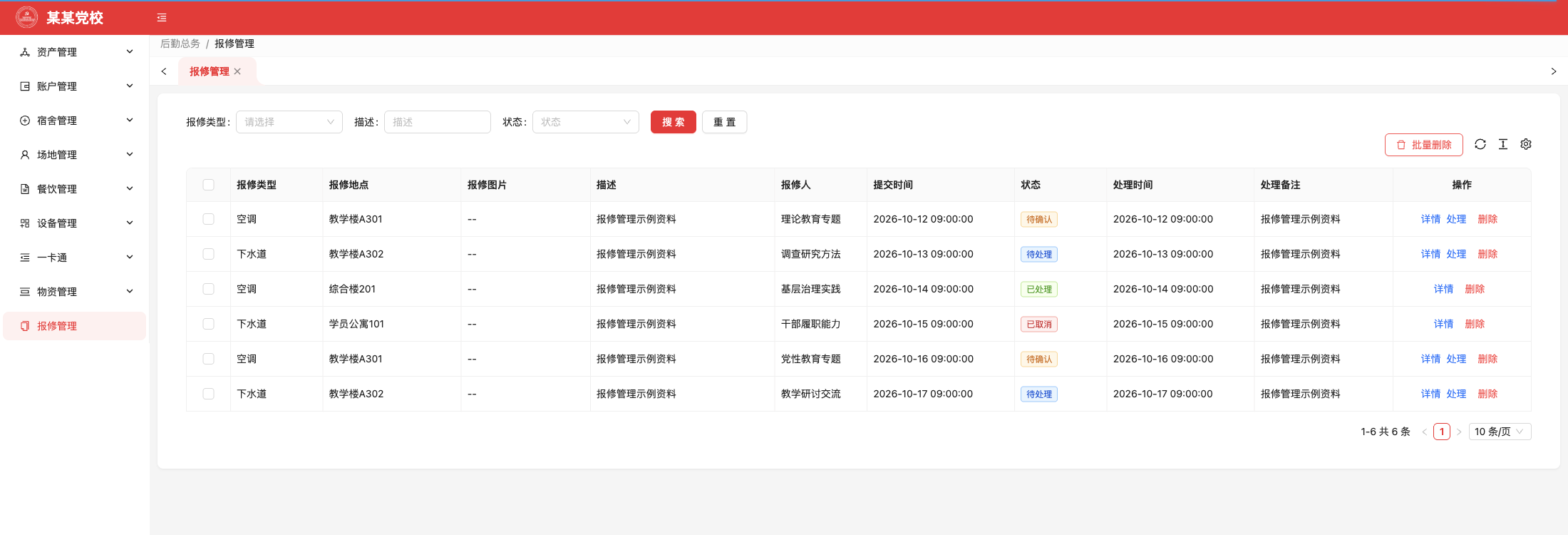Click the 资产管理 sidebar icon
The image size is (1568, 535).
click(25, 52)
